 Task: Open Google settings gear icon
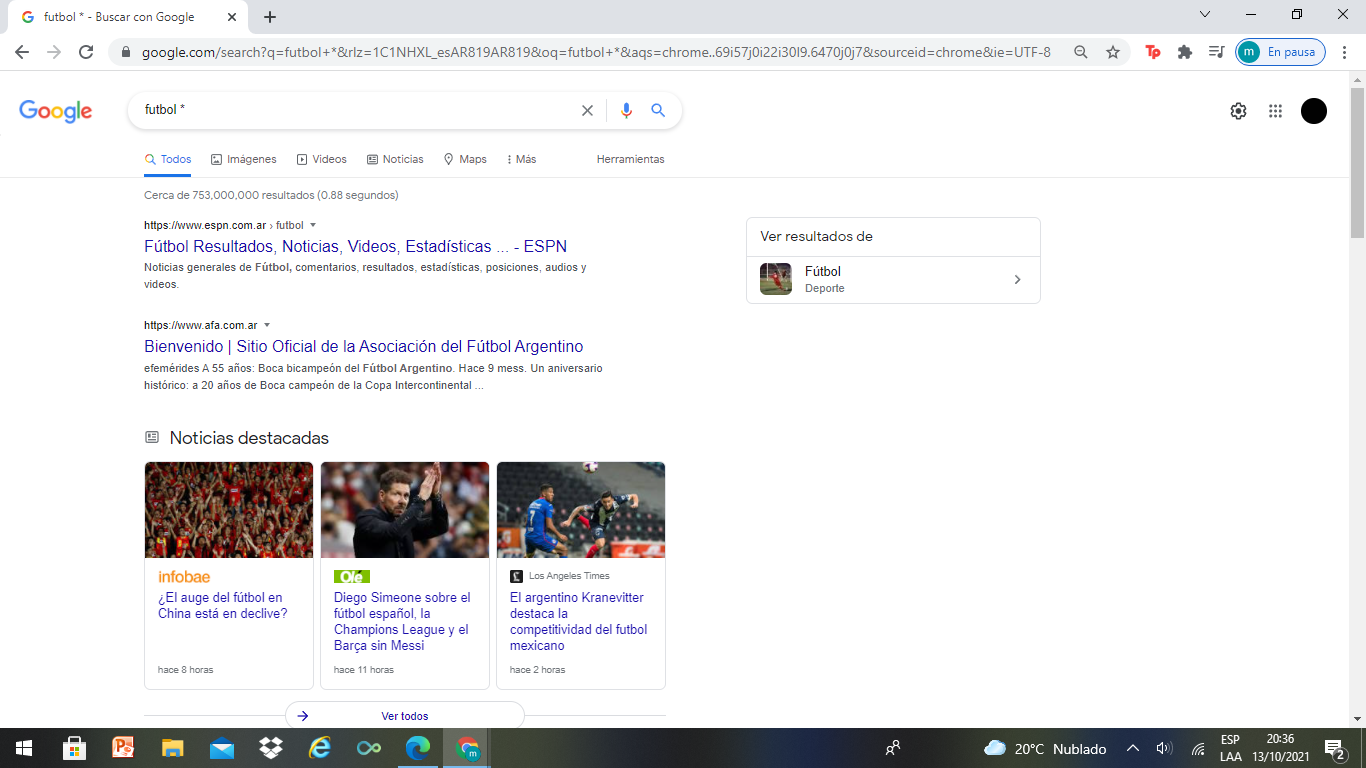point(1238,111)
